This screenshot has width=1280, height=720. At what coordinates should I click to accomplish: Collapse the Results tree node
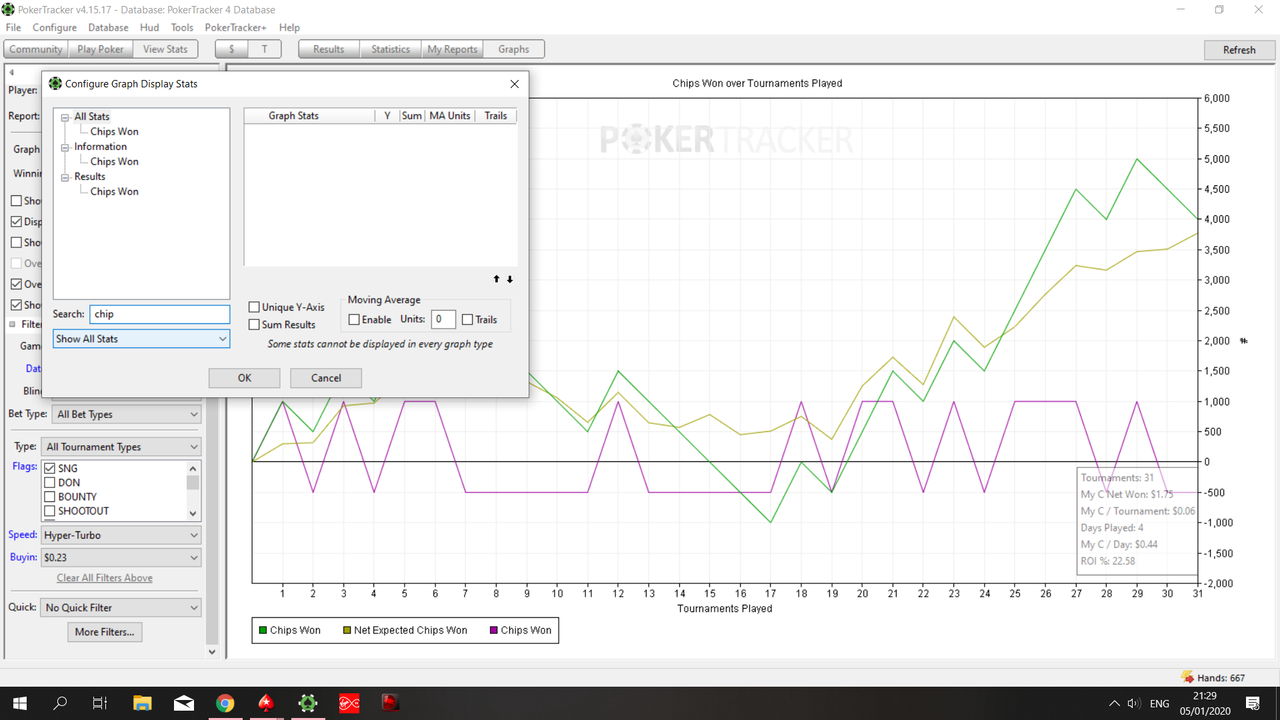(65, 177)
